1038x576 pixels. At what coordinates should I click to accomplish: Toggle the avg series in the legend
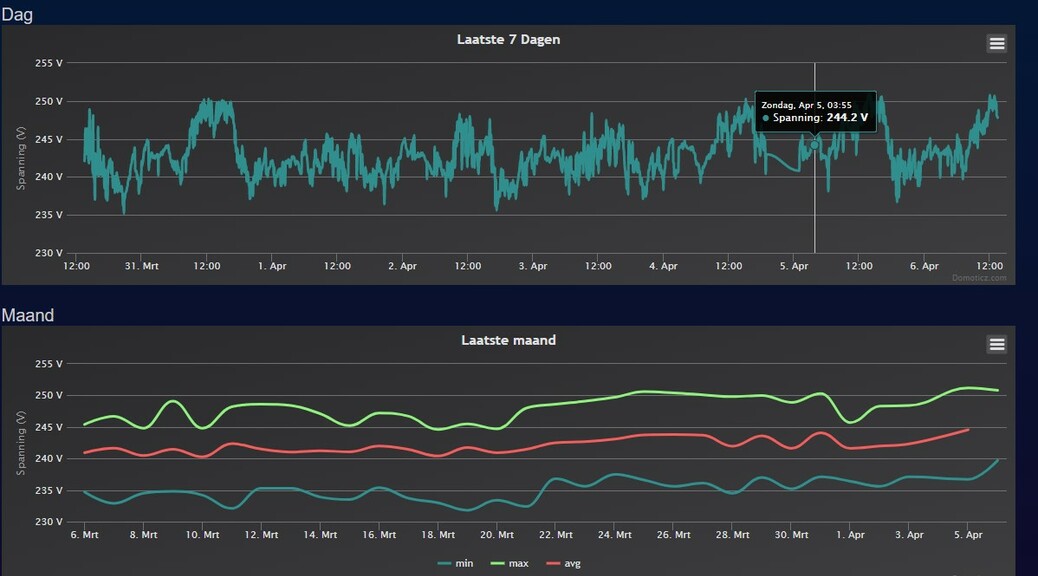tap(563, 564)
